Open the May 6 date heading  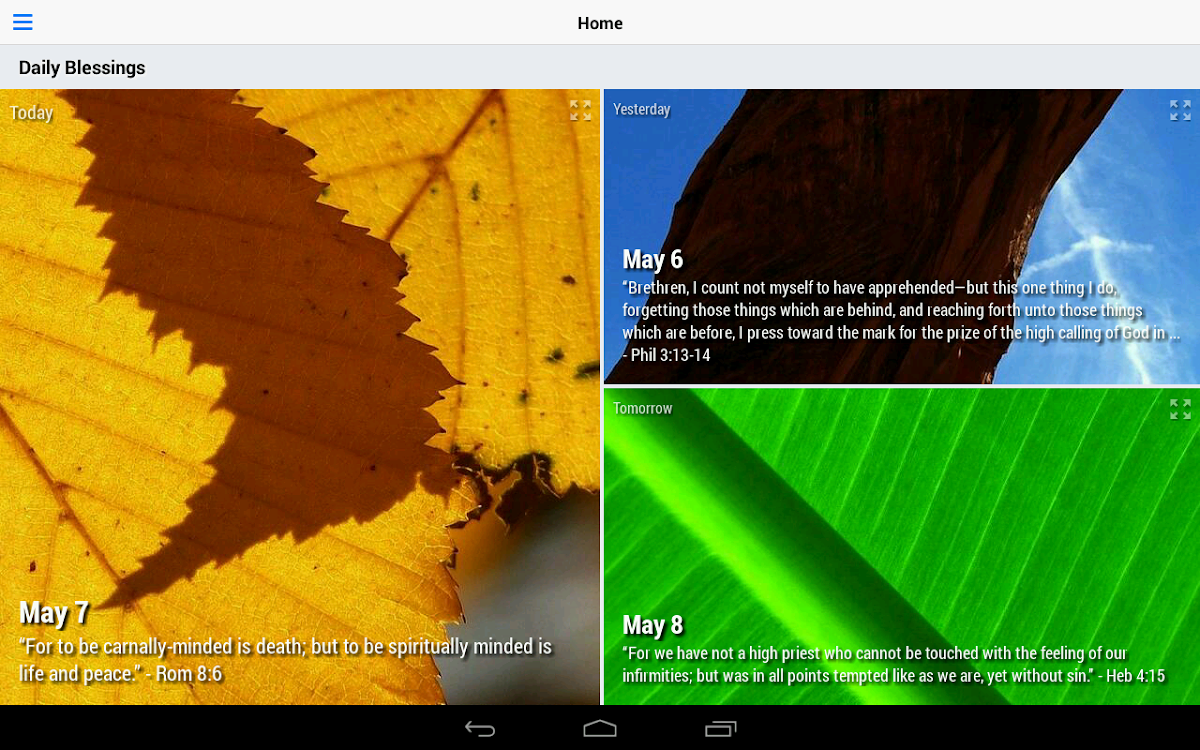[652, 260]
